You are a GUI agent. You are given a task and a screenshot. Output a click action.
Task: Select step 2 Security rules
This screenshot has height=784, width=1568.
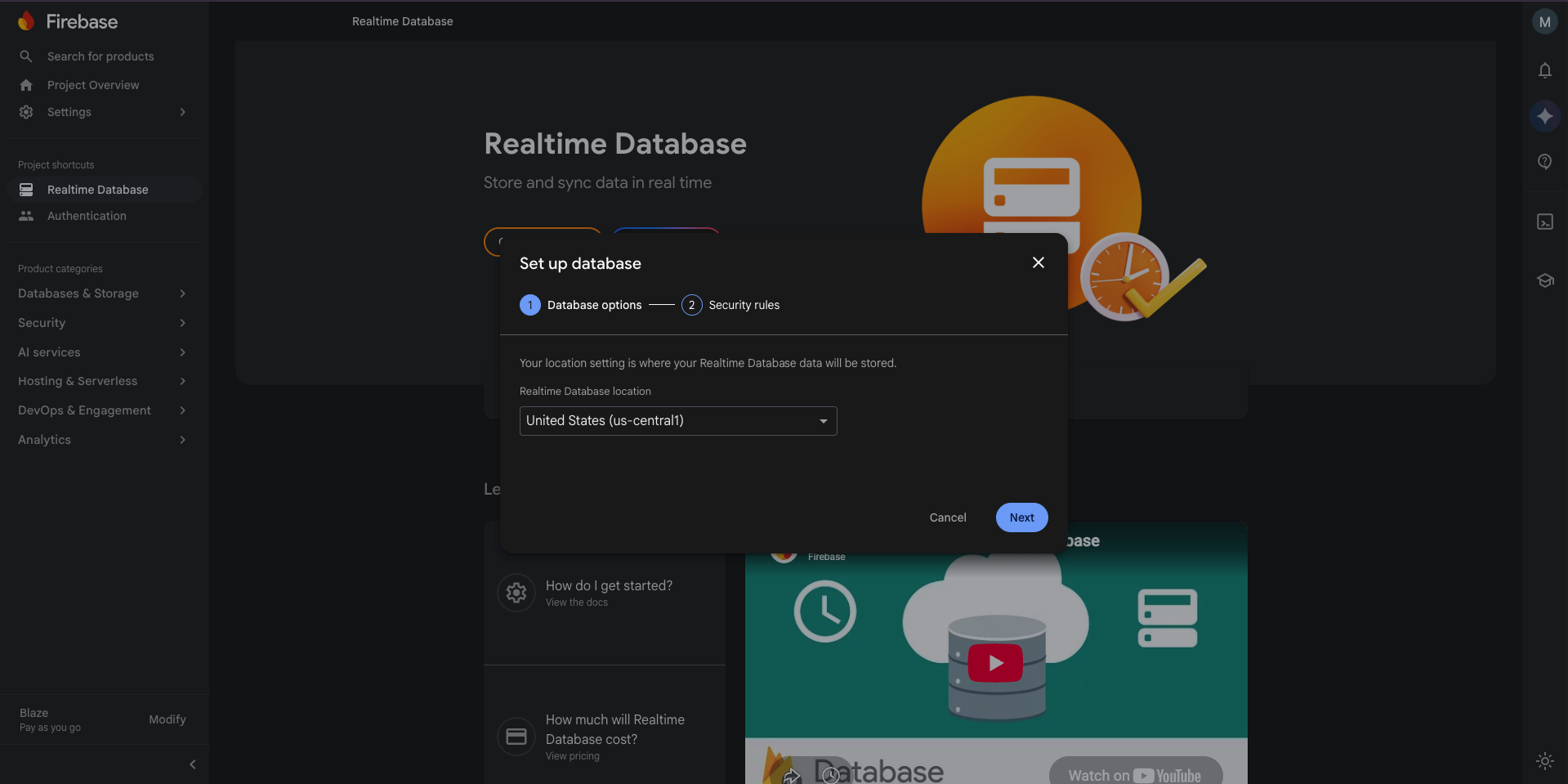pyautogui.click(x=730, y=305)
